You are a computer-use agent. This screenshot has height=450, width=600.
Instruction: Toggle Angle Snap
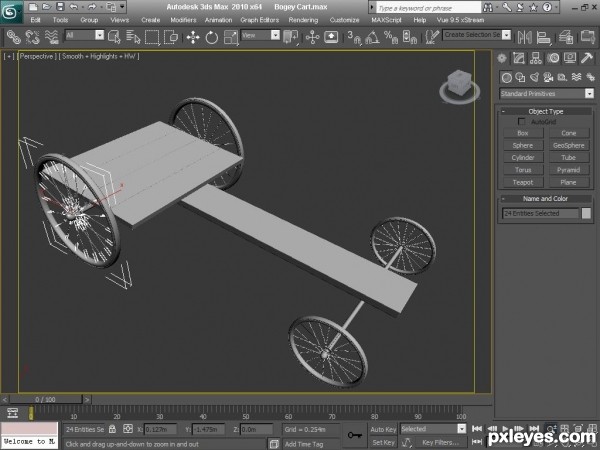point(372,37)
